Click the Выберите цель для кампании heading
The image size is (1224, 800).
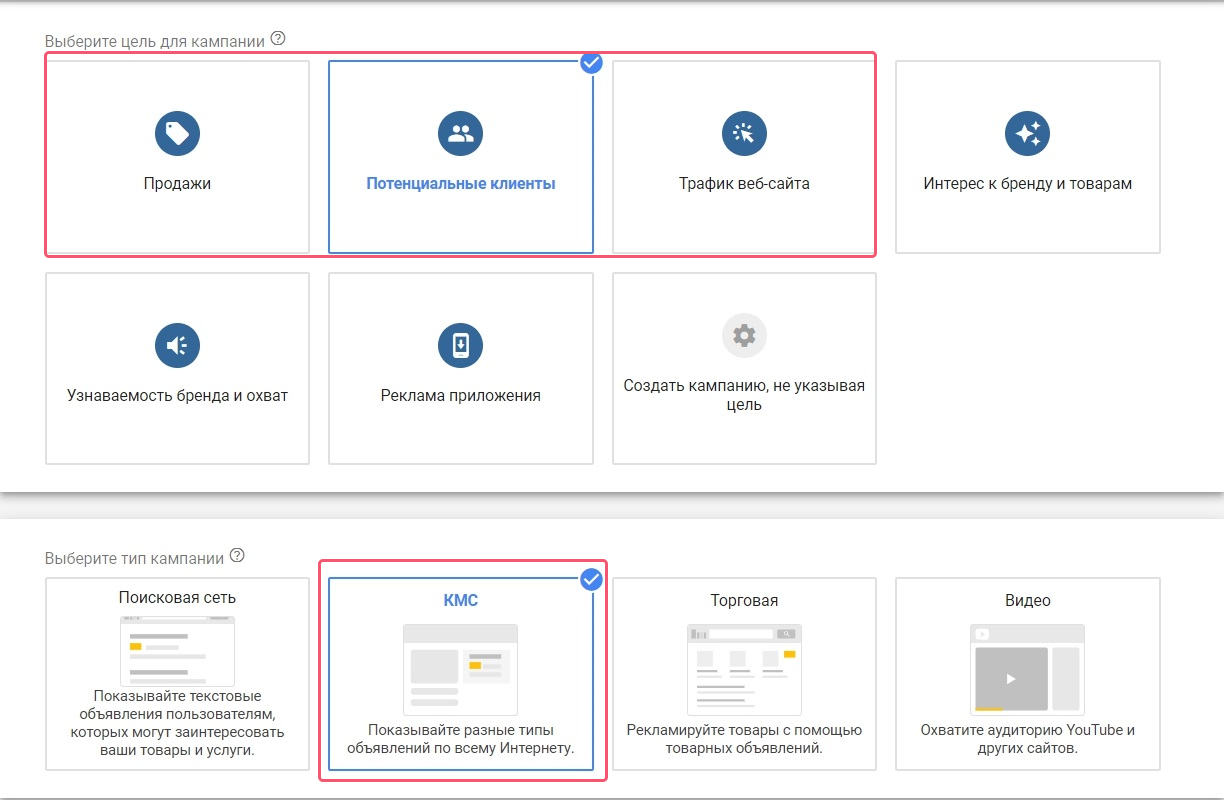(x=155, y=41)
